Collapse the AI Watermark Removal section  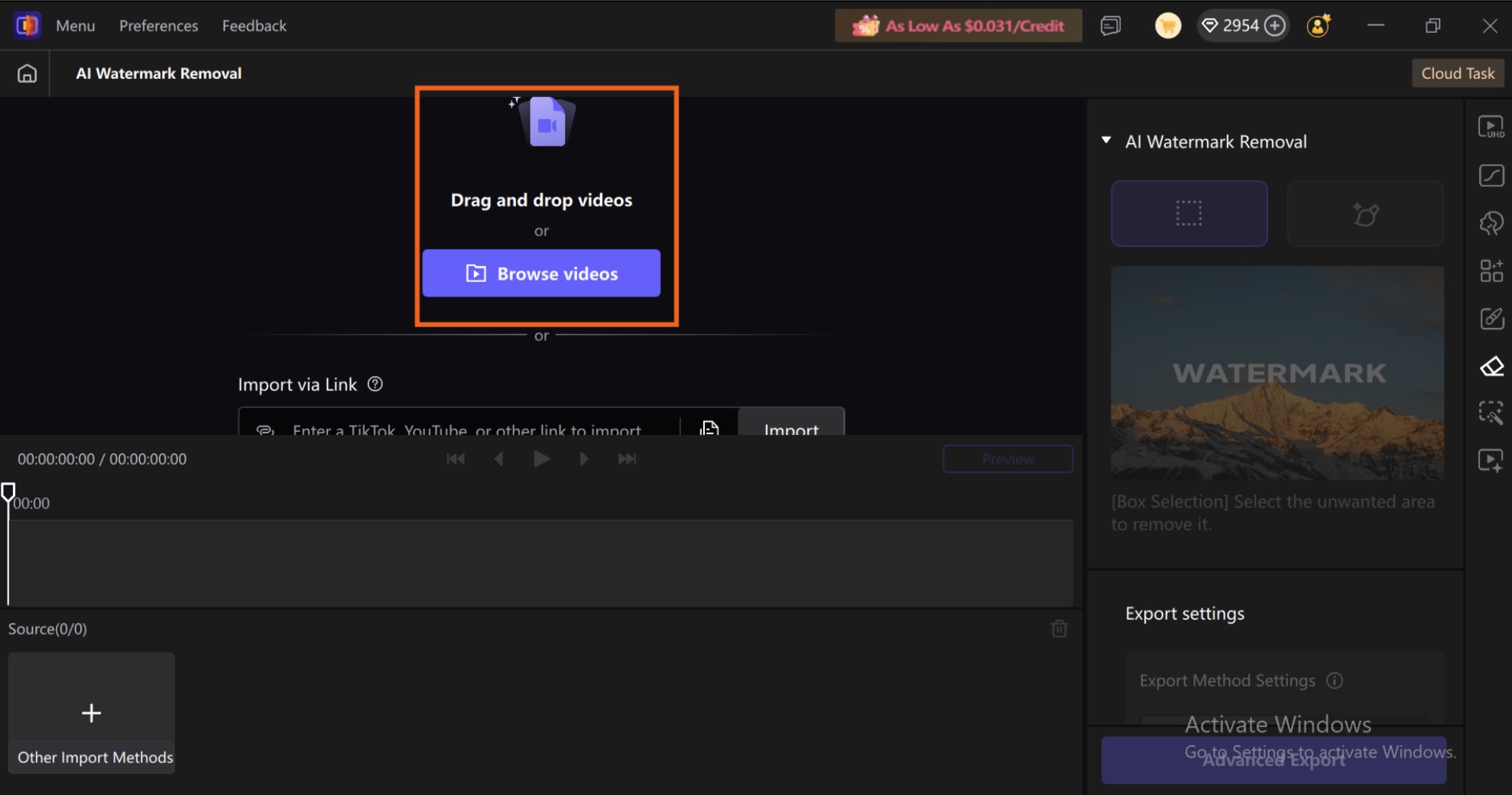click(x=1106, y=141)
